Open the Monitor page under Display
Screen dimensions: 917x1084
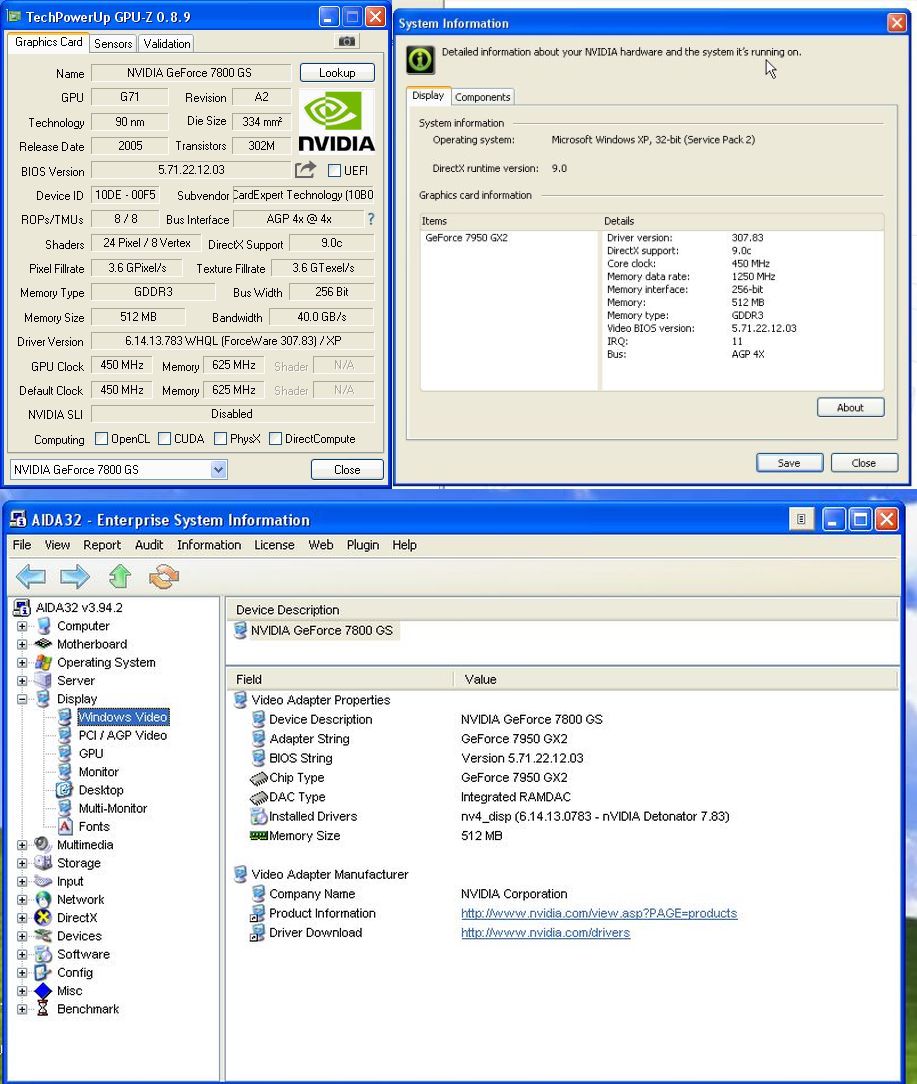[x=98, y=772]
